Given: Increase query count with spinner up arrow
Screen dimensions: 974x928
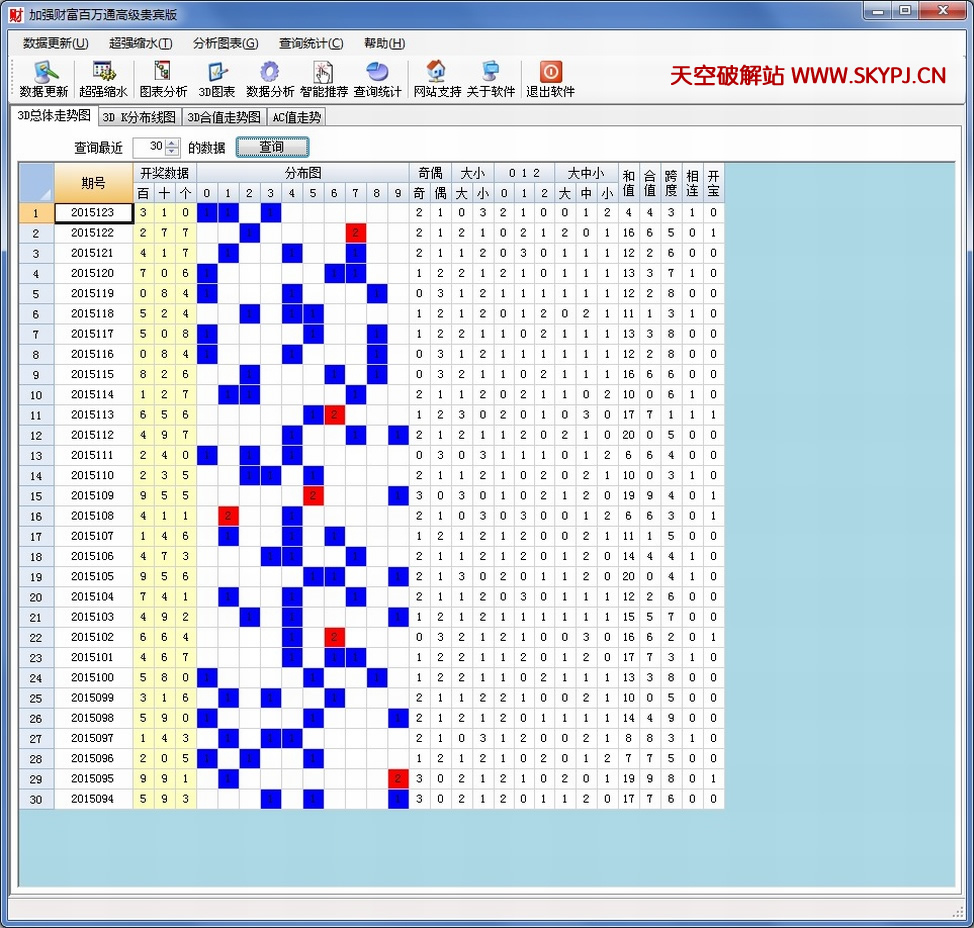Looking at the screenshot, I should pyautogui.click(x=173, y=143).
